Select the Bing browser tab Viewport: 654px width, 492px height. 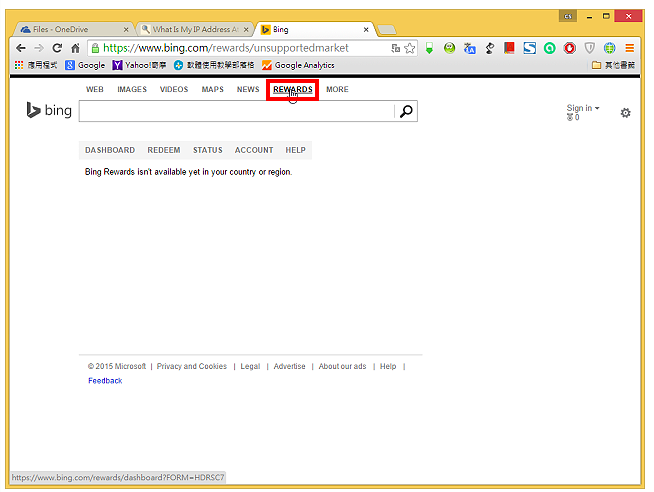coord(315,29)
